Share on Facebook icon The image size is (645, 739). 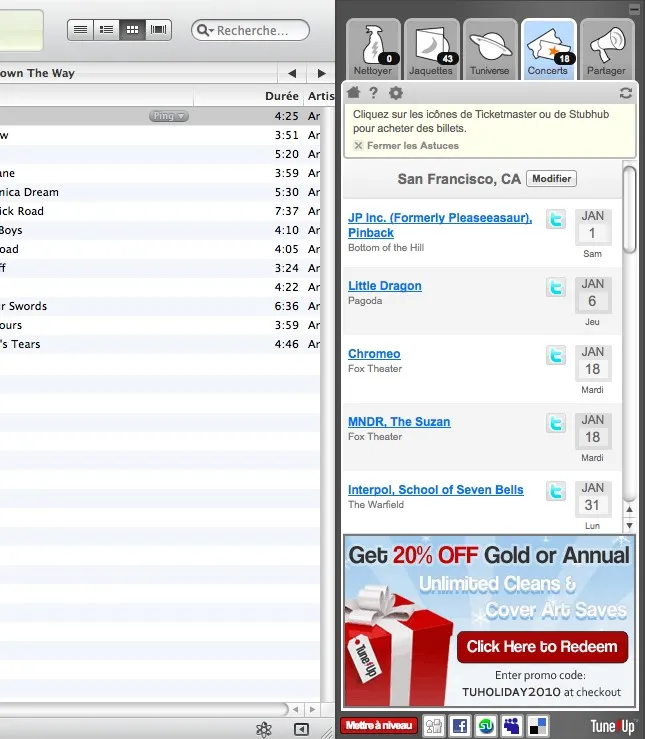pos(459,726)
